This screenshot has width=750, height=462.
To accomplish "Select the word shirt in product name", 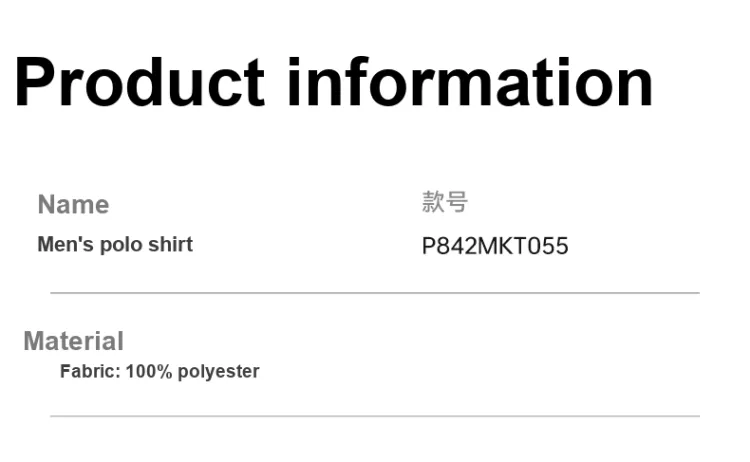I will click(x=170, y=244).
